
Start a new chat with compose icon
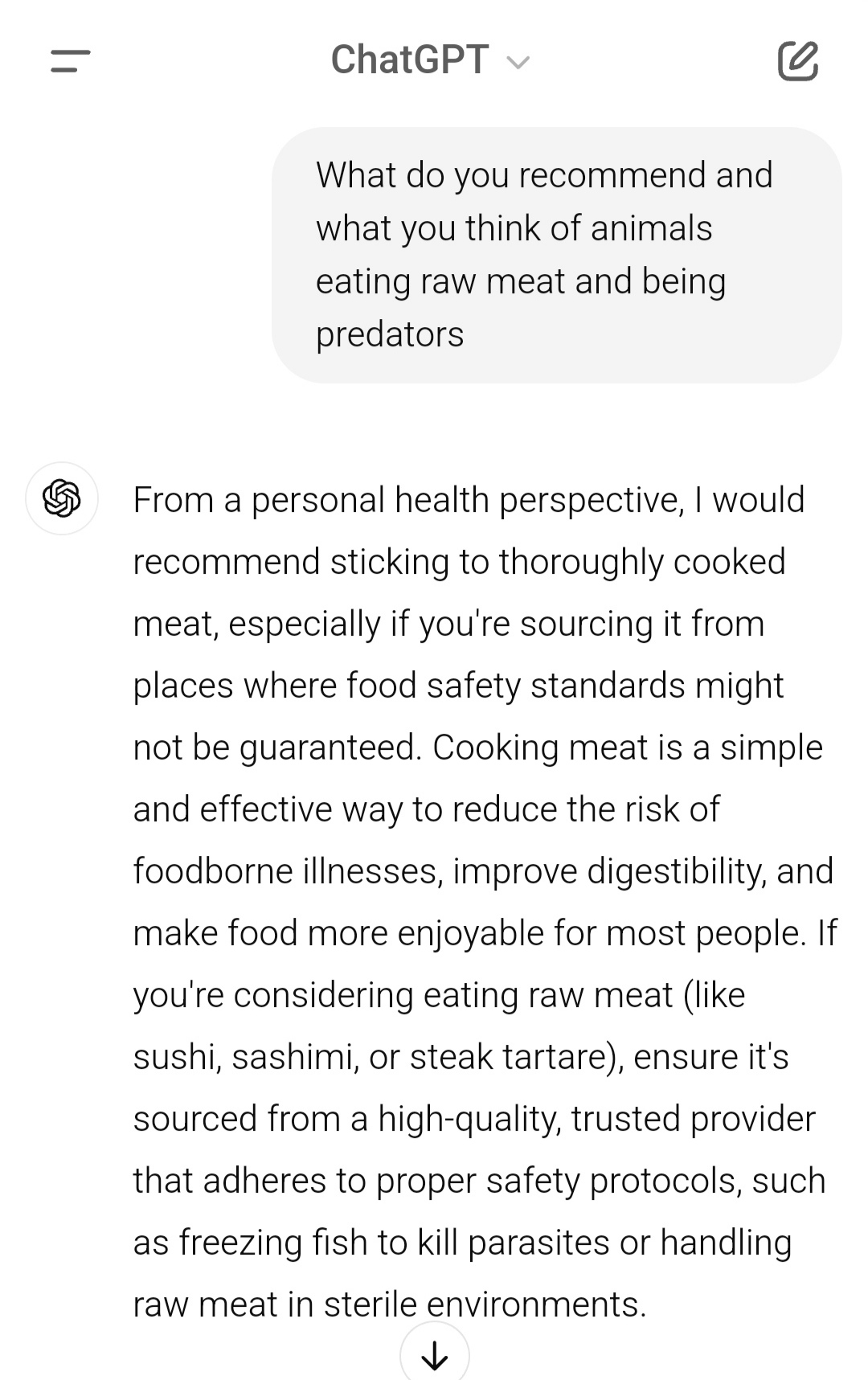(x=797, y=61)
